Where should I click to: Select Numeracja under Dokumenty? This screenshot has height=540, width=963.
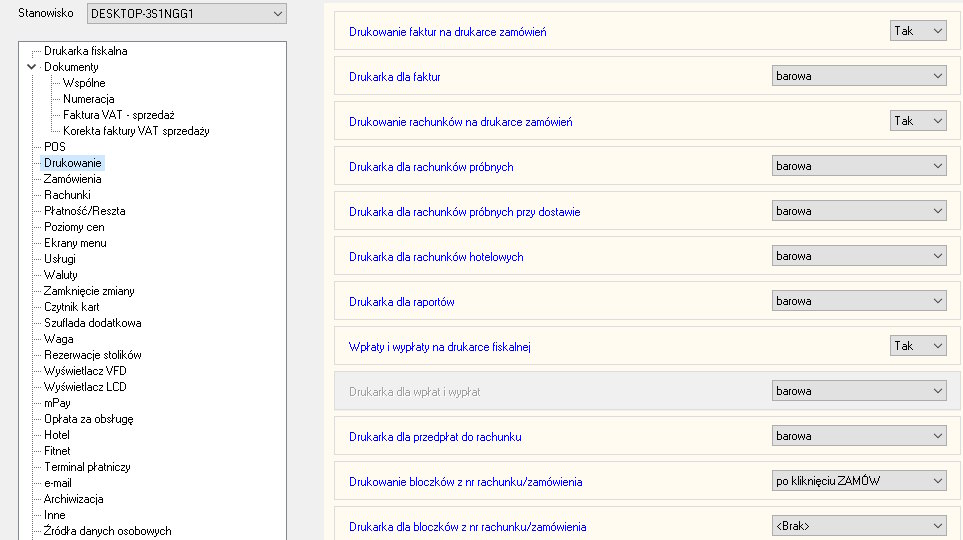point(88,99)
